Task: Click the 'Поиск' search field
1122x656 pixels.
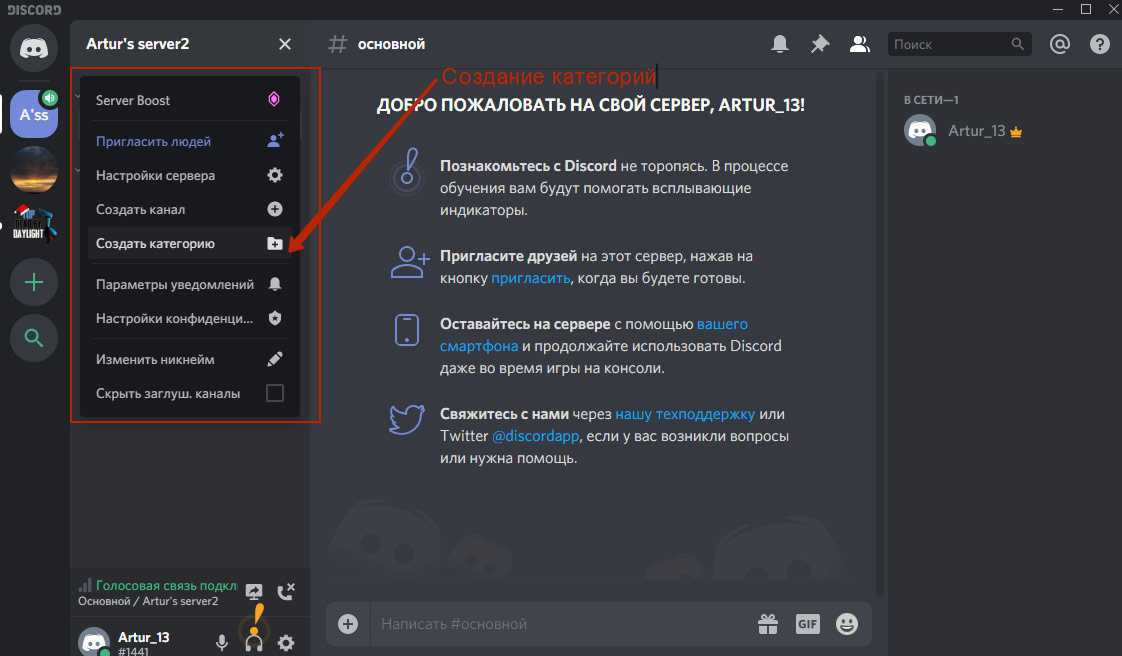Action: [948, 44]
